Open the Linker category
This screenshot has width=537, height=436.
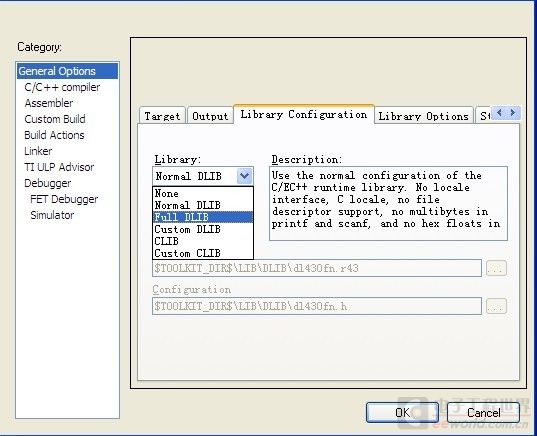(38, 151)
